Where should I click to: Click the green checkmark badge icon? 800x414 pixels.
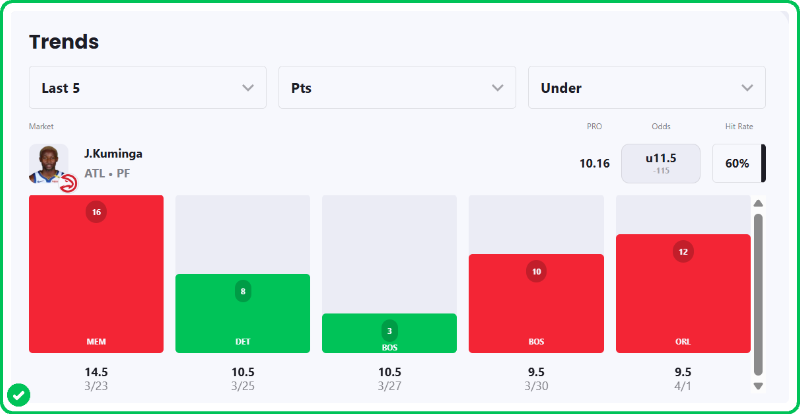point(18,394)
